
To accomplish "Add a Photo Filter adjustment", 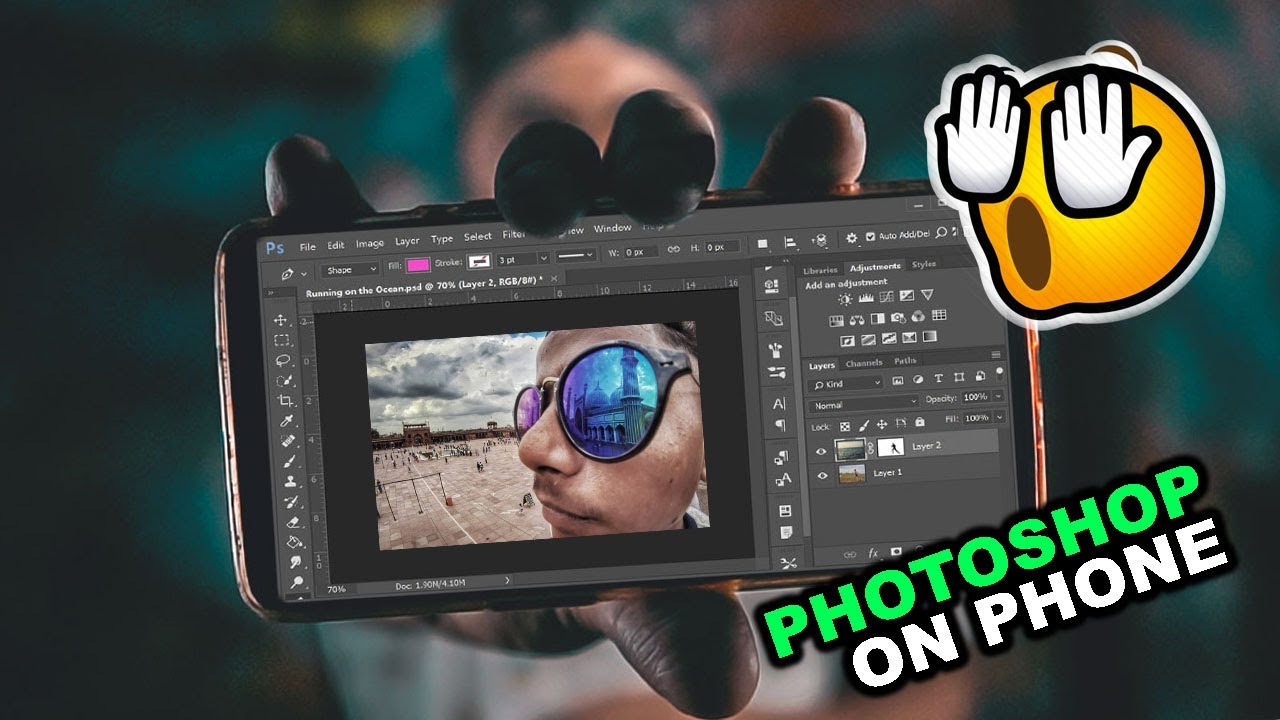I will click(898, 318).
